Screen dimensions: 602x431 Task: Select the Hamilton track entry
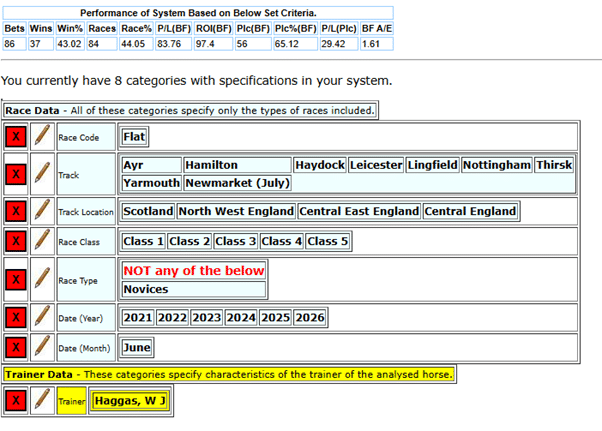237,165
